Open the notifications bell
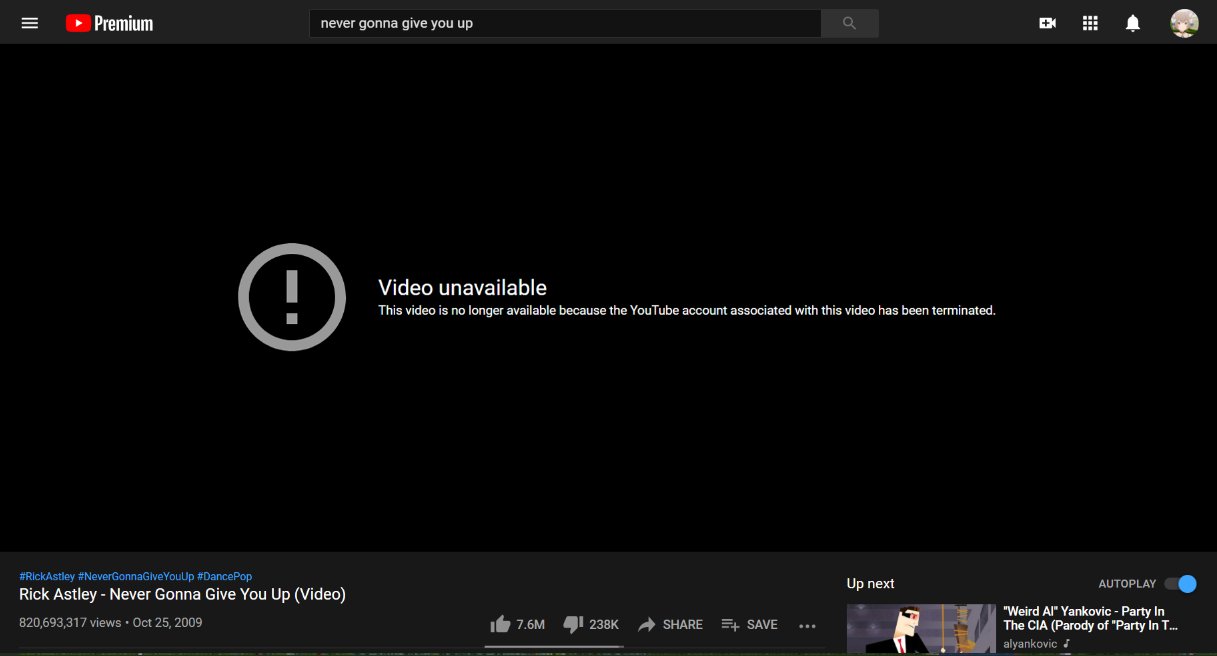The width and height of the screenshot is (1217, 656). pyautogui.click(x=1132, y=23)
